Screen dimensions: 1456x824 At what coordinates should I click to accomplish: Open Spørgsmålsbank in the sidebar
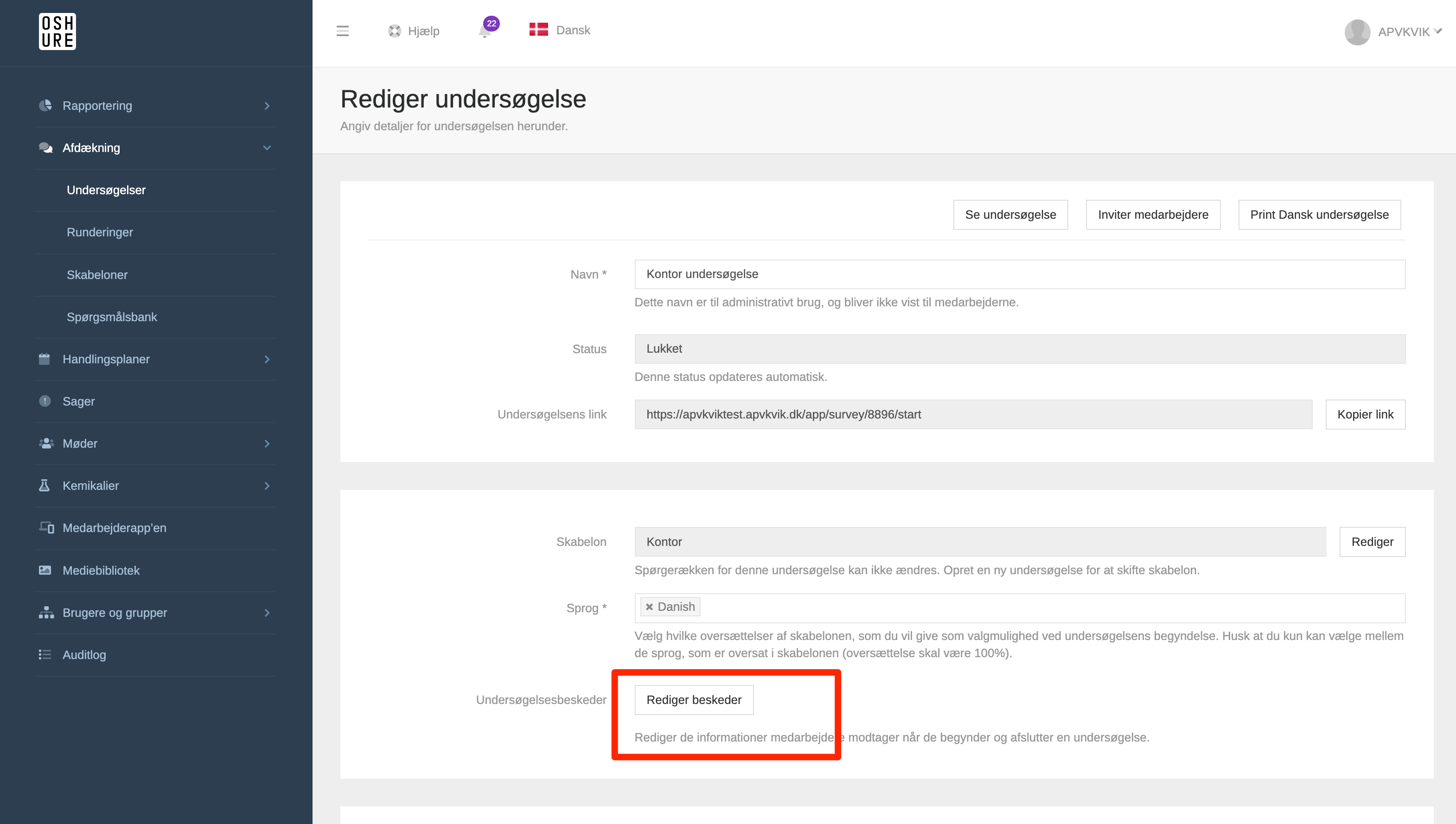click(112, 317)
